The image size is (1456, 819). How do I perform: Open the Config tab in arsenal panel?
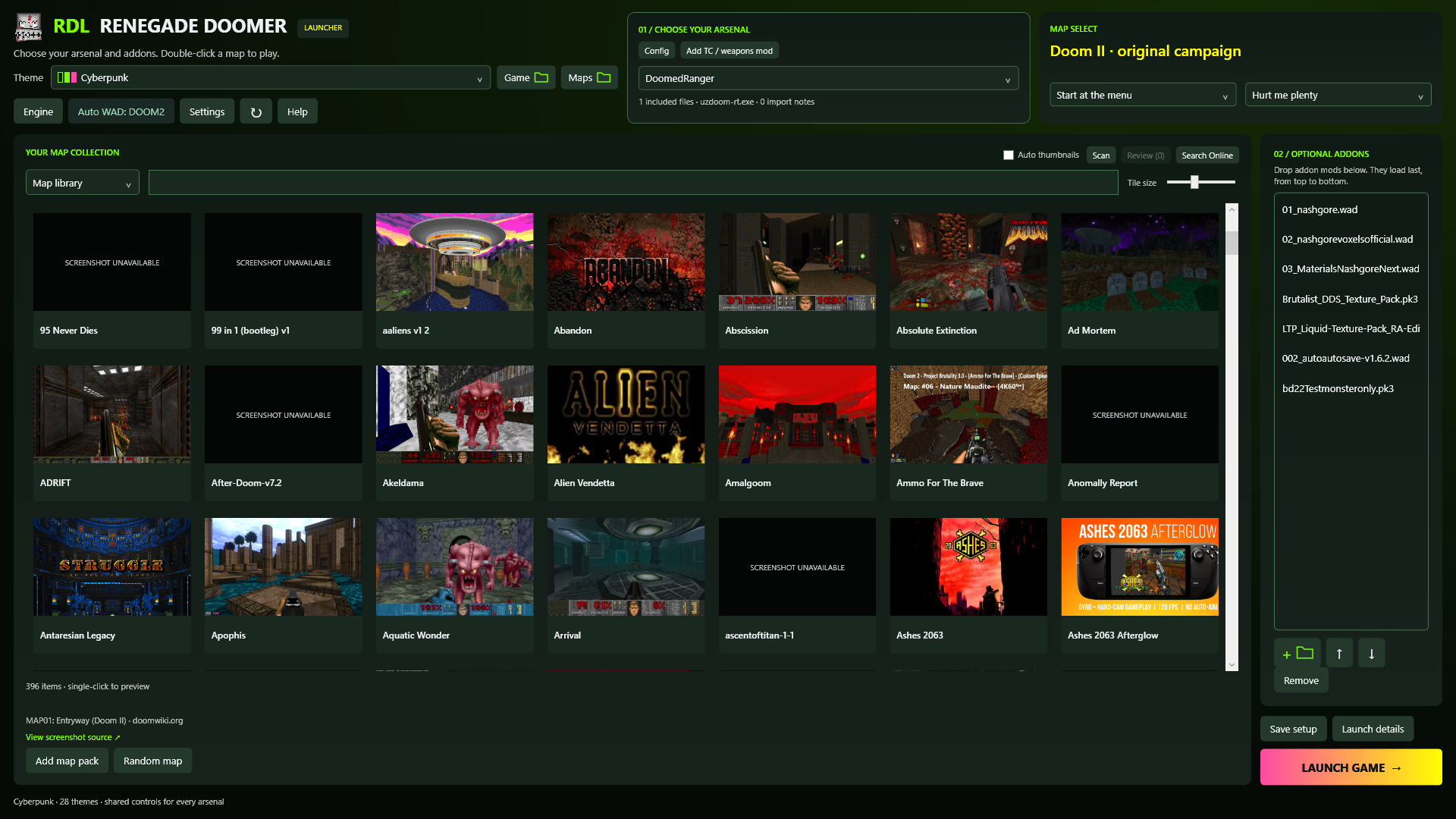(656, 51)
